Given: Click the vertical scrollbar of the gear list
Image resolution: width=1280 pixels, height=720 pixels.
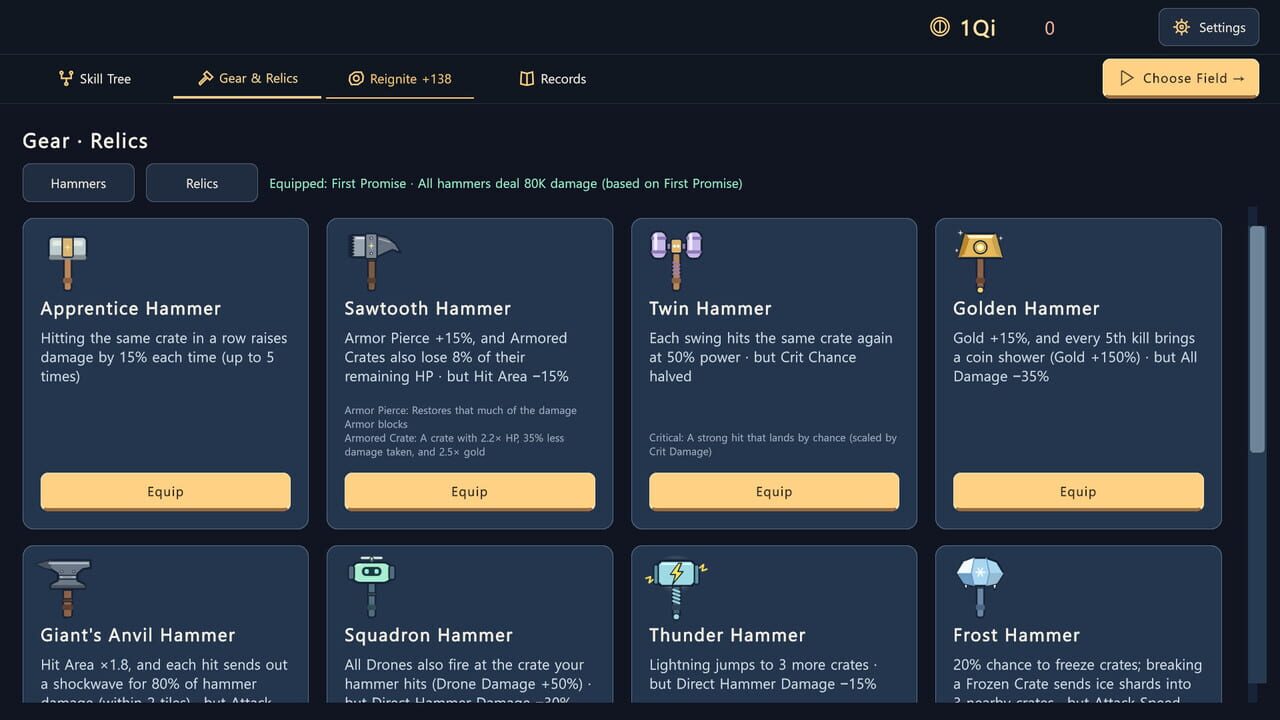Looking at the screenshot, I should [1257, 340].
